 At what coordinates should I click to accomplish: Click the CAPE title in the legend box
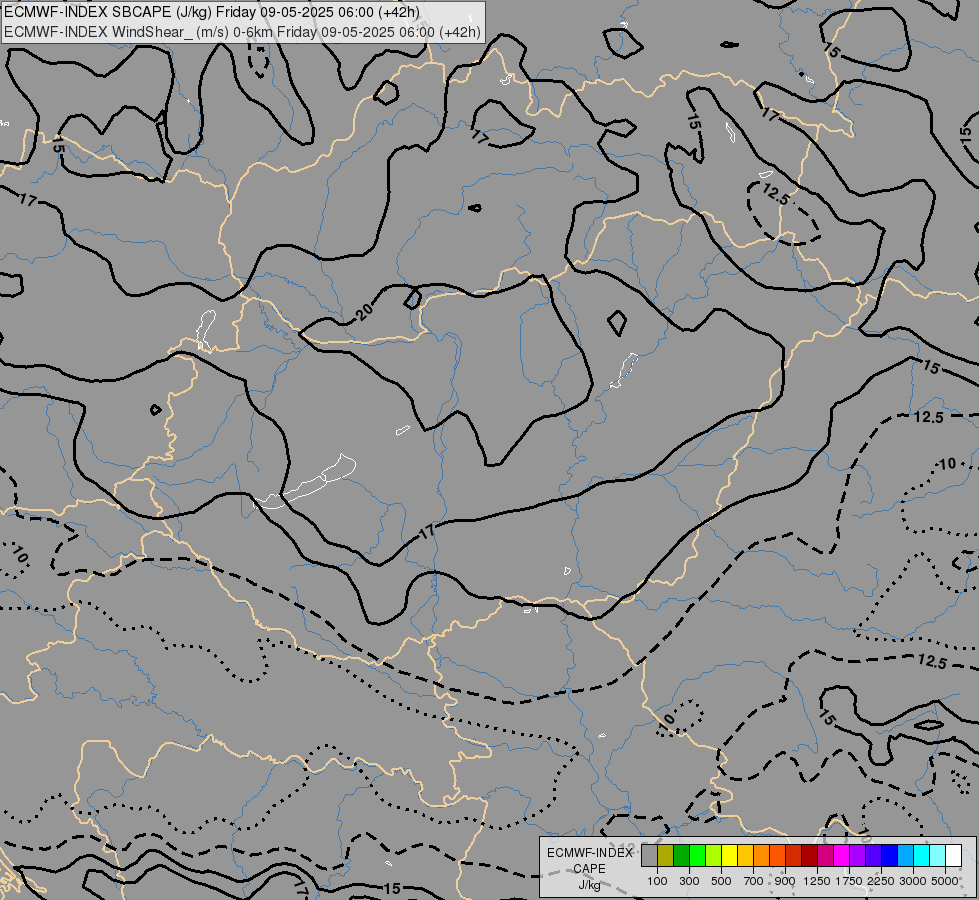click(589, 869)
